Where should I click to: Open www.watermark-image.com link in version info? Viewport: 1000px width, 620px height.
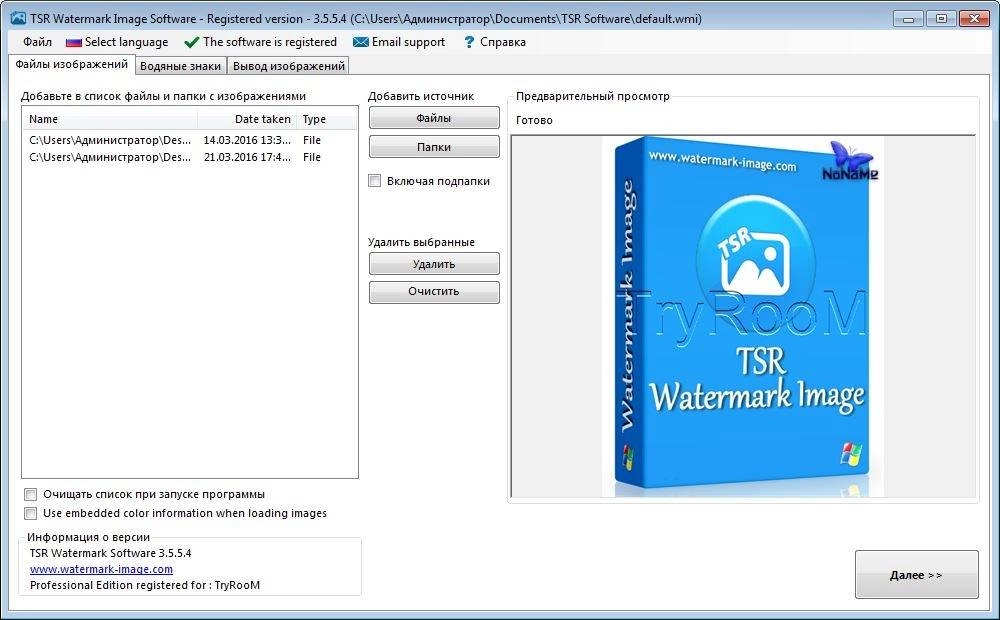[x=101, y=569]
